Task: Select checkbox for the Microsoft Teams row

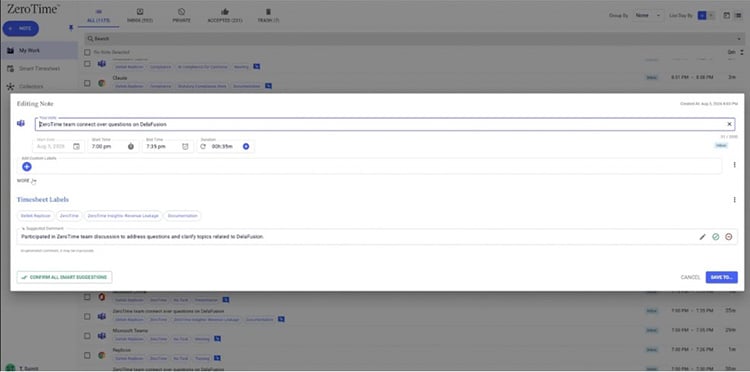Action: [x=87, y=336]
